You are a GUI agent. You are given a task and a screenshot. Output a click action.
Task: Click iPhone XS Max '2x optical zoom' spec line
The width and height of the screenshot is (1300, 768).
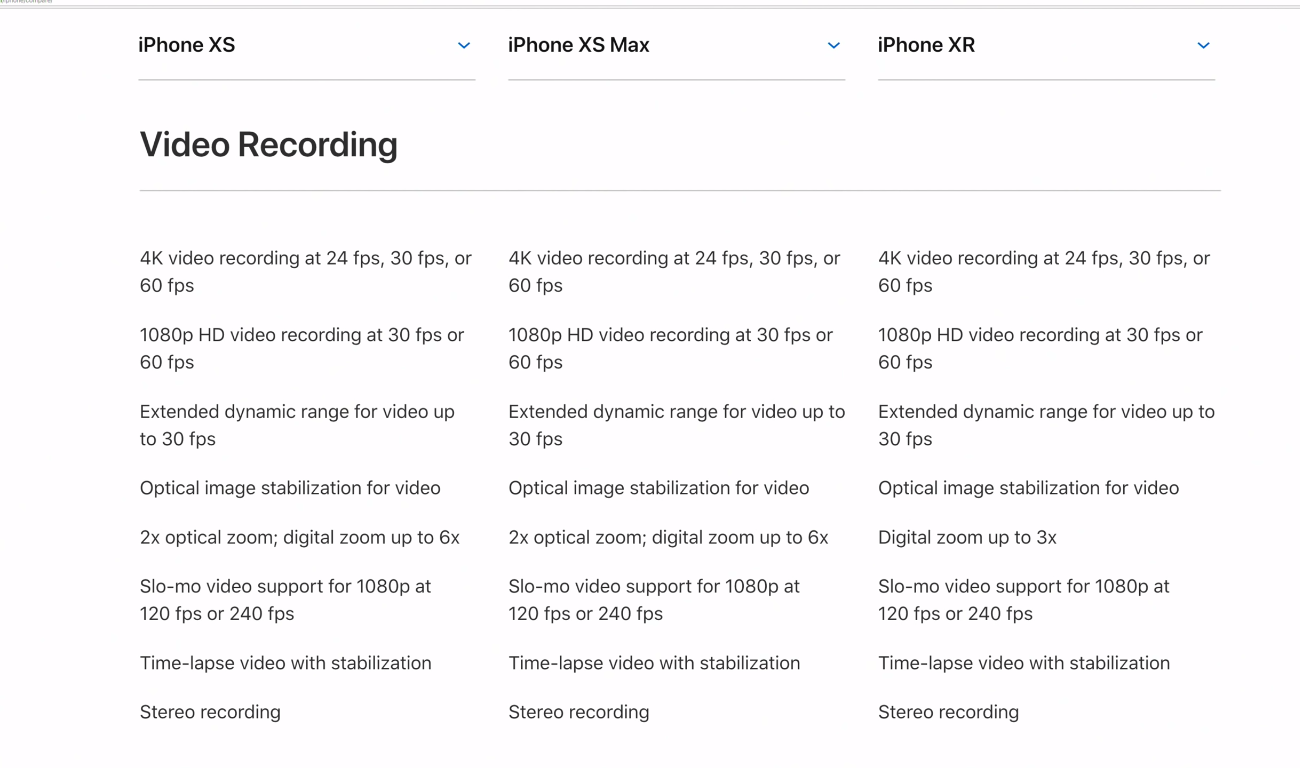668,537
